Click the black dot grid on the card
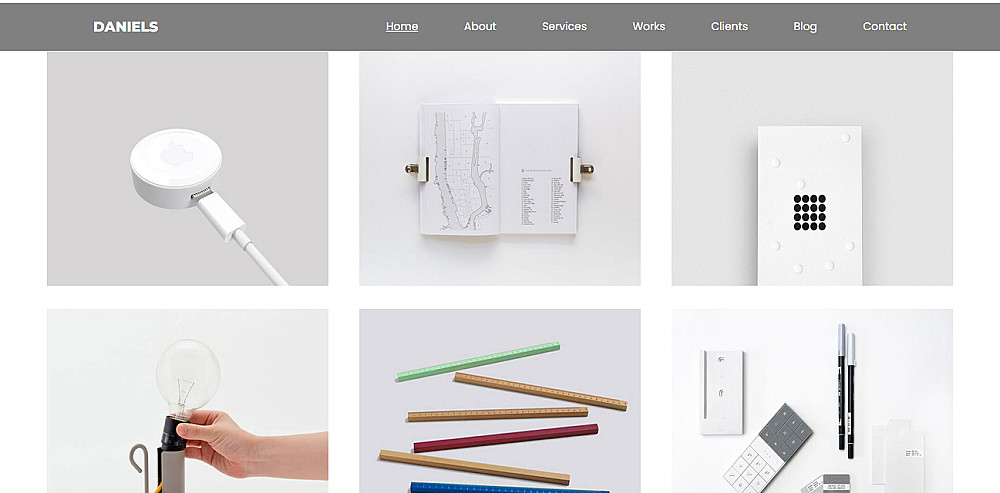This screenshot has width=1000, height=493. (x=809, y=212)
